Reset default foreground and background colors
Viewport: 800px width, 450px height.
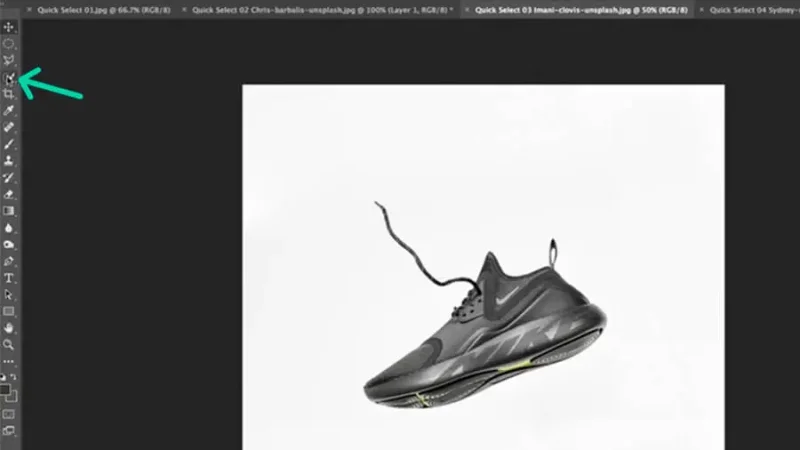(4, 377)
